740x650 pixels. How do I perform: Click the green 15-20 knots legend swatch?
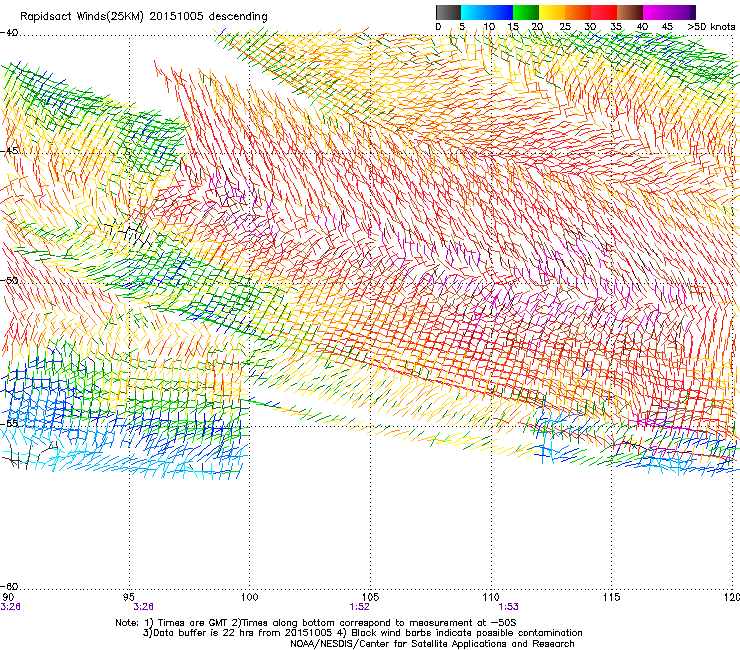click(526, 12)
